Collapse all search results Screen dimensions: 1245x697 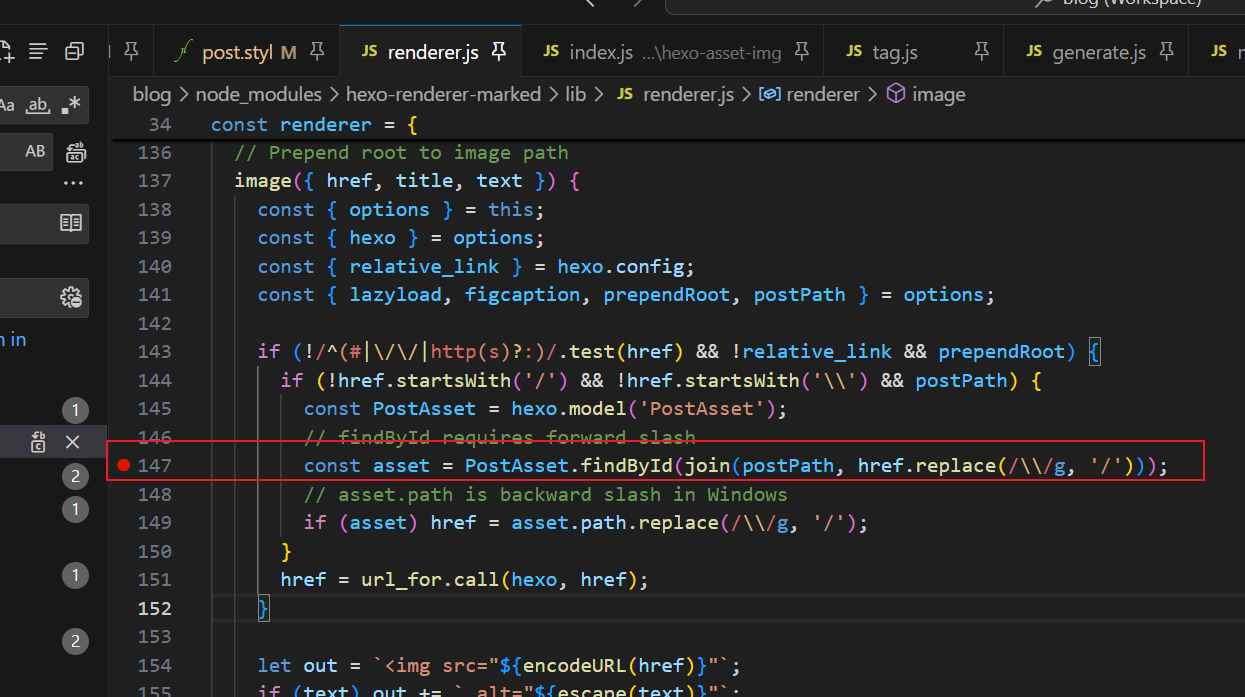75,51
